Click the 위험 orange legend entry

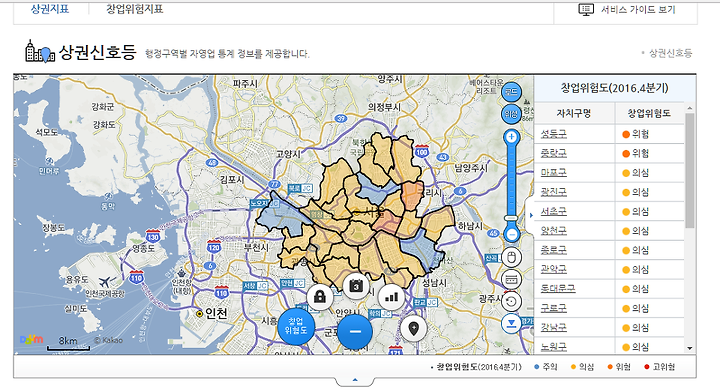[x=619, y=367]
